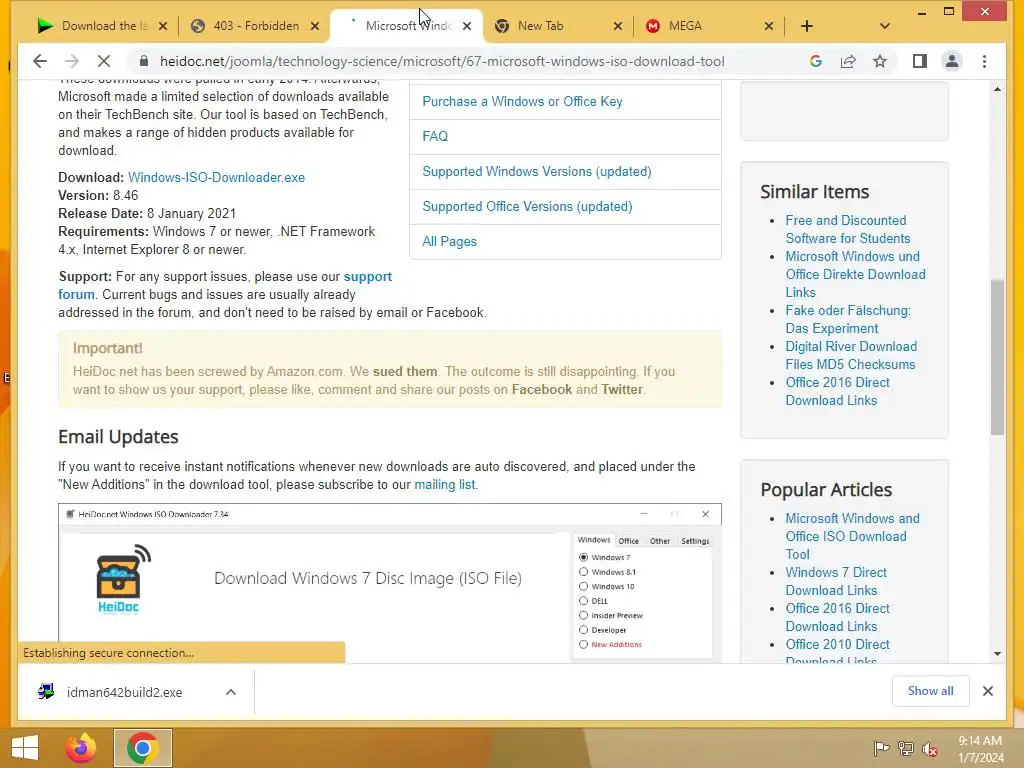Screen dimensions: 1024x768
Task: Open Office 2010 Direct link in Popular Articles
Action: point(837,651)
